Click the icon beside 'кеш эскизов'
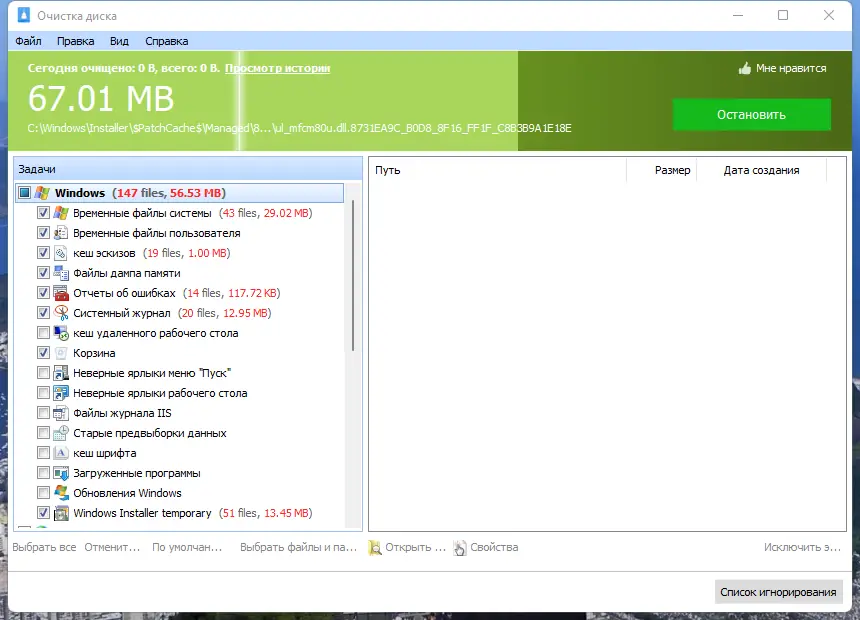The image size is (860, 620). [62, 252]
